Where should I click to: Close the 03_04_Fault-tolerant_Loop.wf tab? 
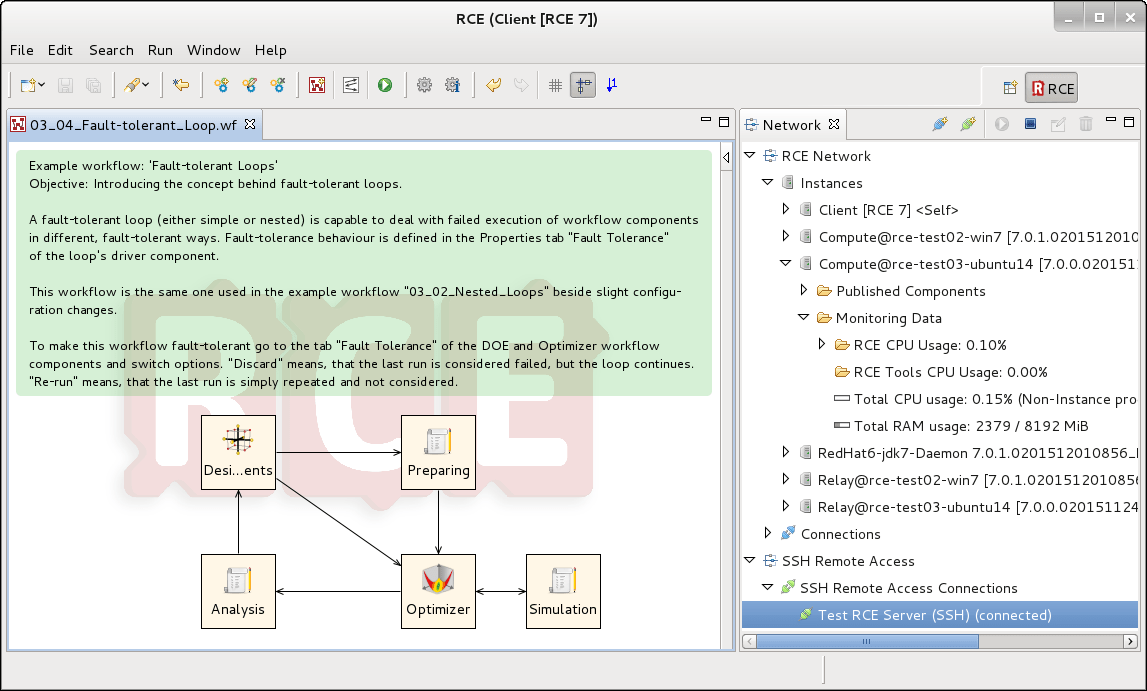pyautogui.click(x=250, y=124)
